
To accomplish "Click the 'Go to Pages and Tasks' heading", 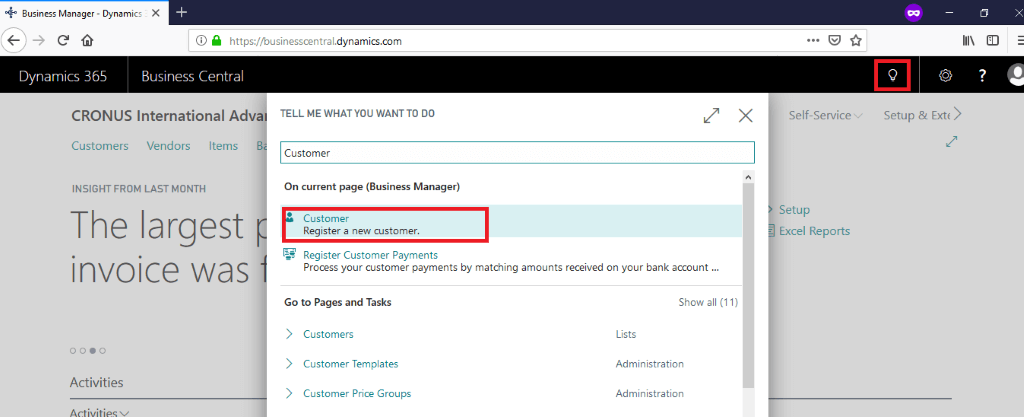I will (338, 302).
